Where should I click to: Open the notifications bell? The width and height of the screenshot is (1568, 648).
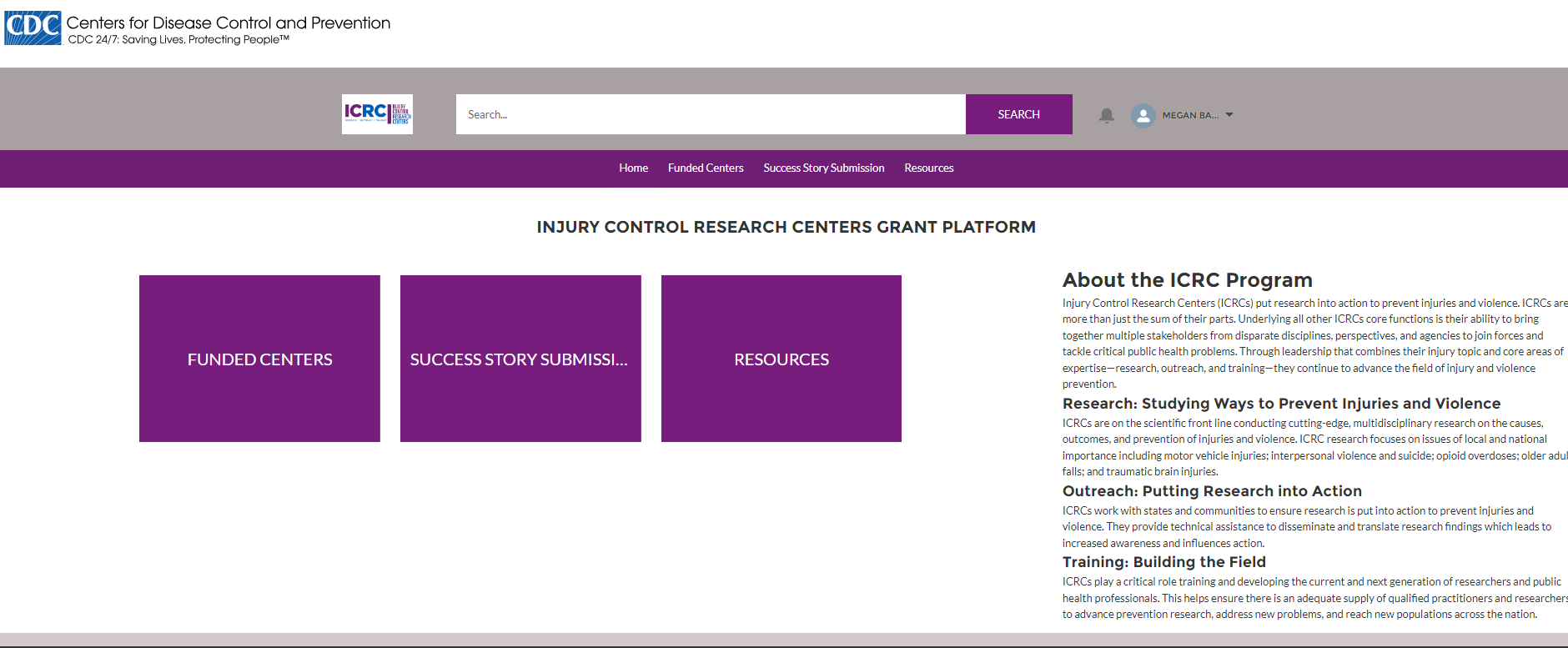(1106, 115)
